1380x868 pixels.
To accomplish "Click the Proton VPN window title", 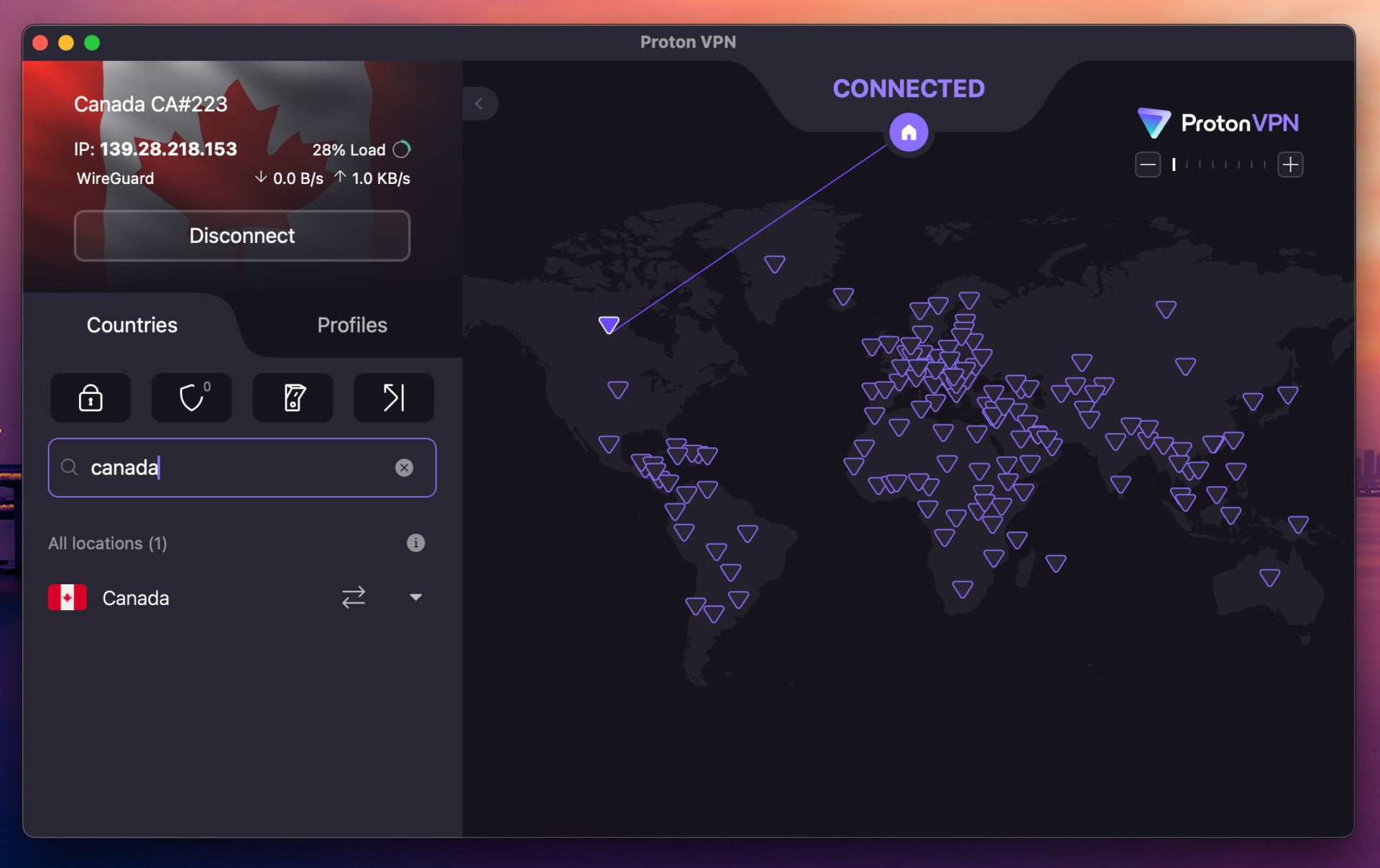I will 688,42.
